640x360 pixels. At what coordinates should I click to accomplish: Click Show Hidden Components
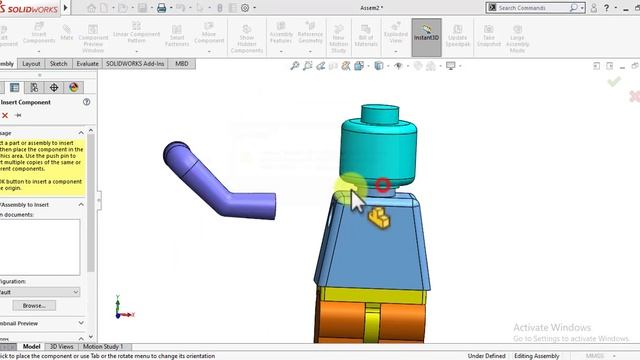[247, 39]
